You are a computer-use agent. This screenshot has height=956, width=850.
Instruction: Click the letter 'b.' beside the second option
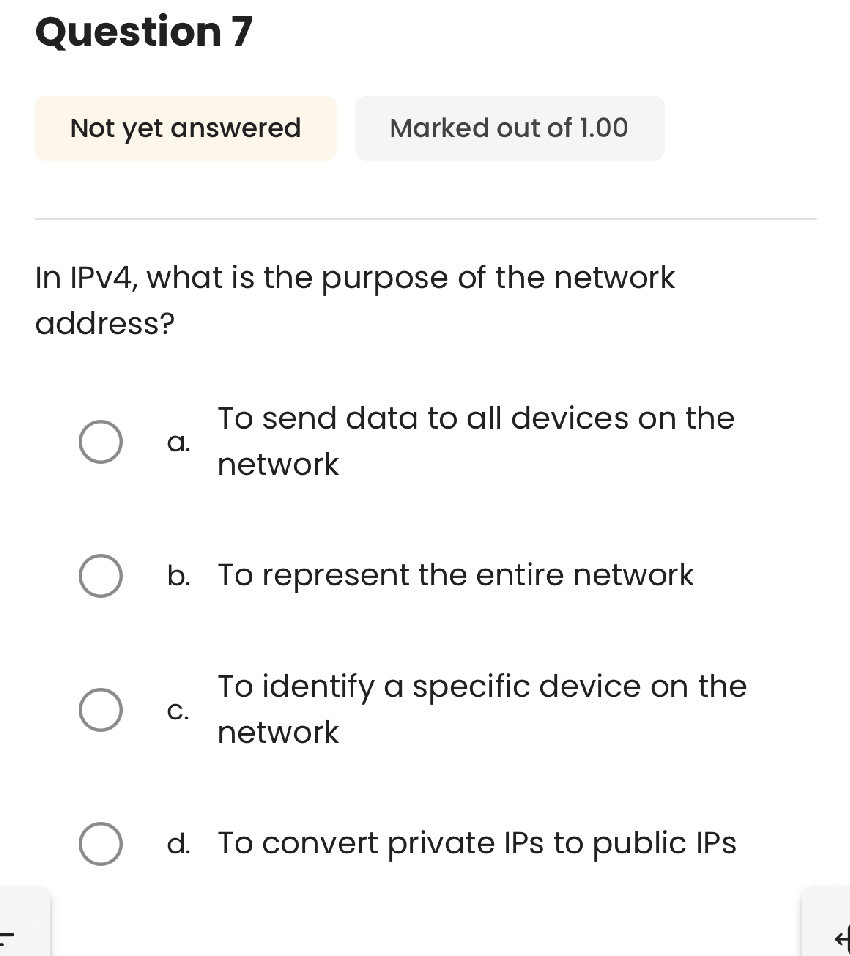tap(179, 575)
